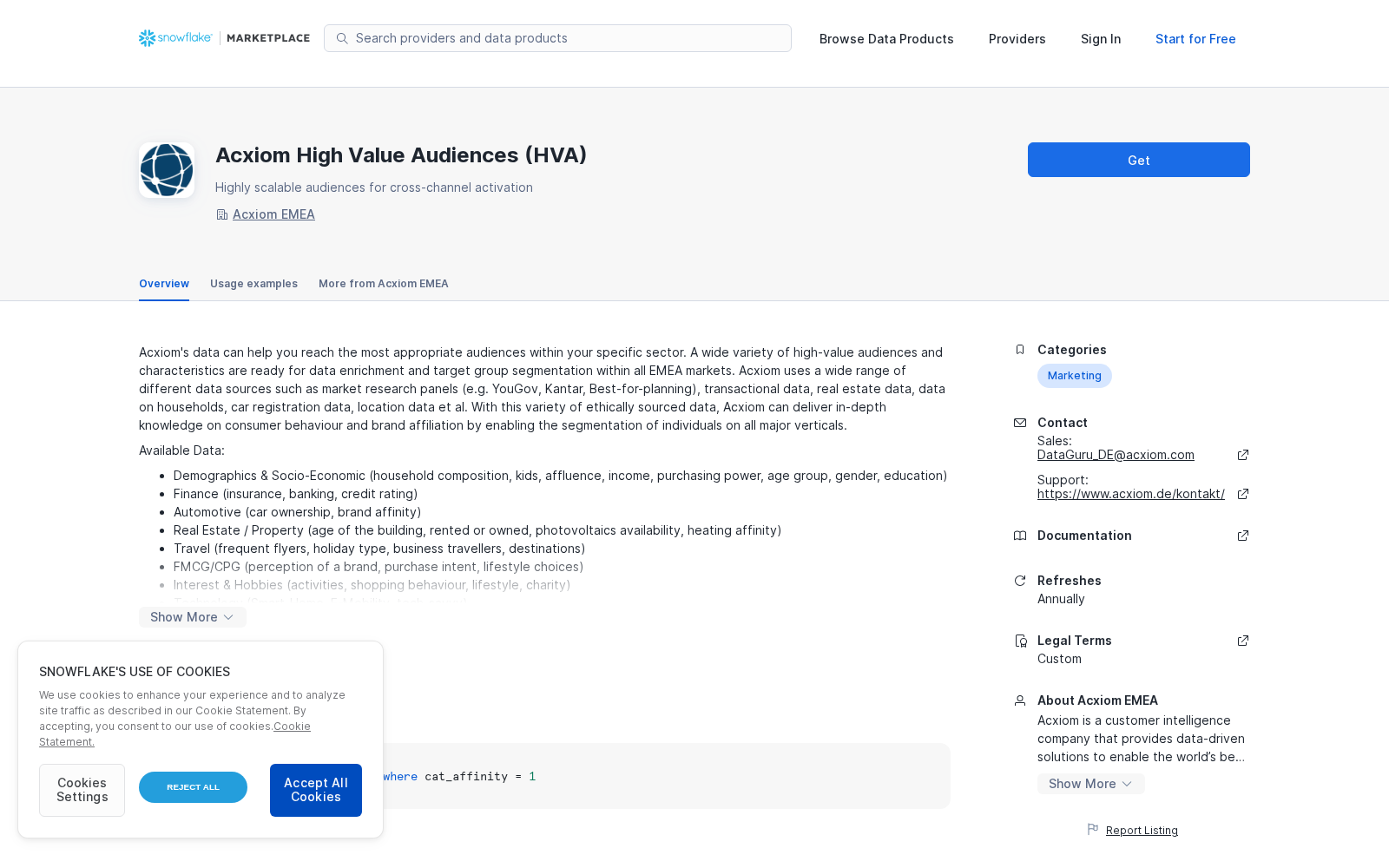Open the Acxiom globe logo thumbnail
The image size is (1389, 868).
(167, 170)
